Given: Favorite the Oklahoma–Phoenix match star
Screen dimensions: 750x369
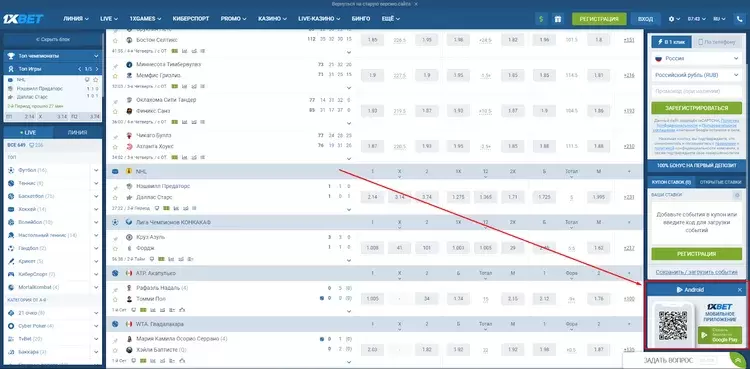Looking at the screenshot, I should [x=115, y=111].
